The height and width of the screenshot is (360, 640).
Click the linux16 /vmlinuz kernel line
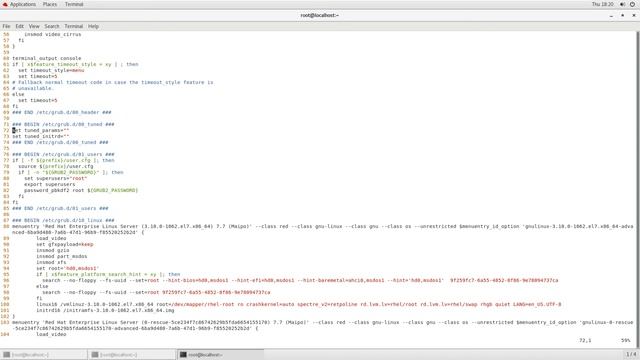[x=298, y=304]
